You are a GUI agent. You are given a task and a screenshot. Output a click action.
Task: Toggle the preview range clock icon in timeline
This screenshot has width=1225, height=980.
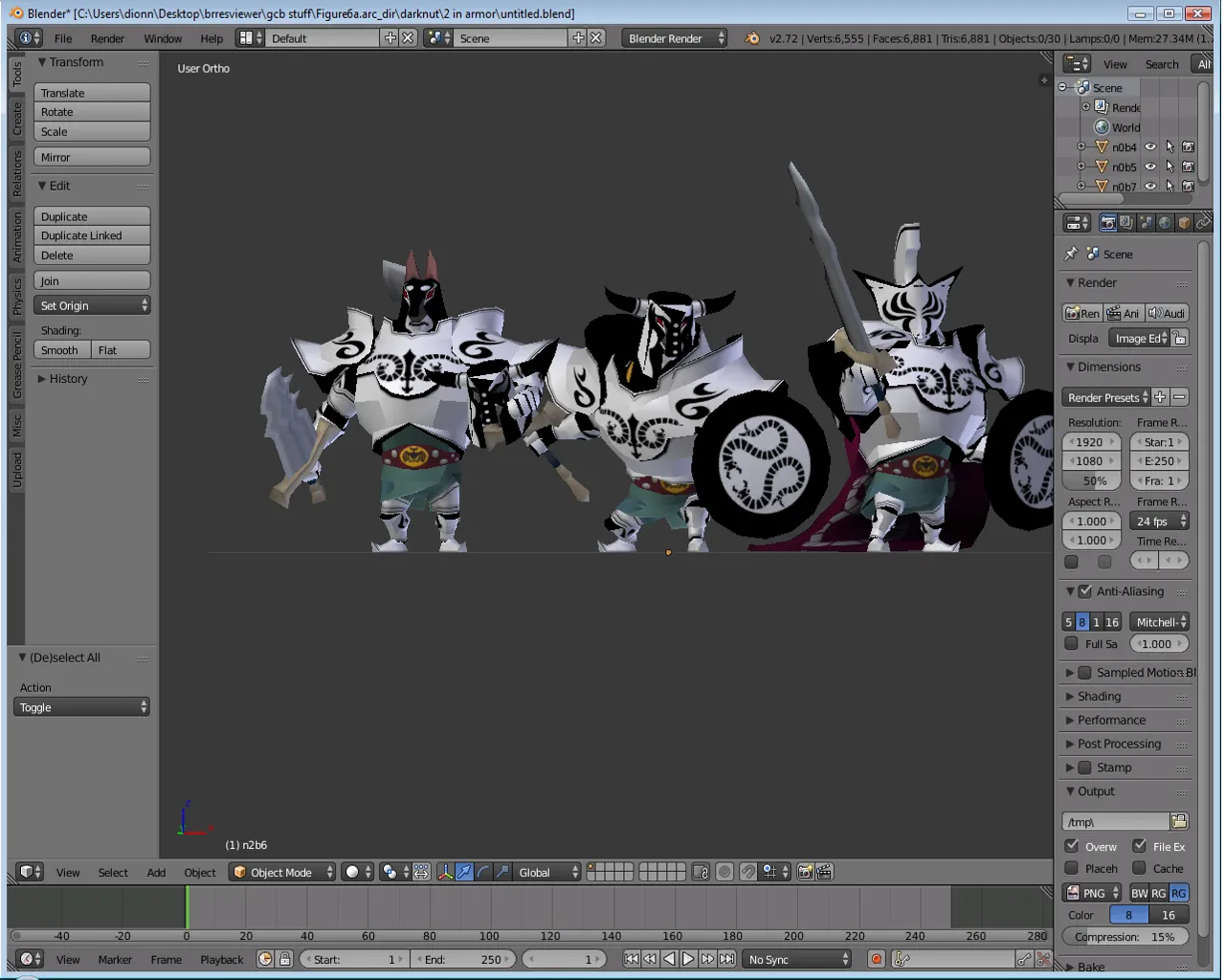click(x=265, y=959)
